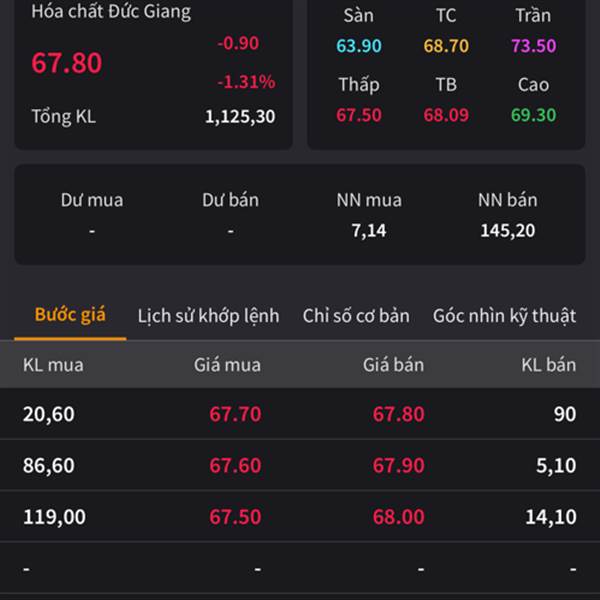The height and width of the screenshot is (600, 600).
Task: Tap the Cao high price 69.30
Action: tap(534, 115)
